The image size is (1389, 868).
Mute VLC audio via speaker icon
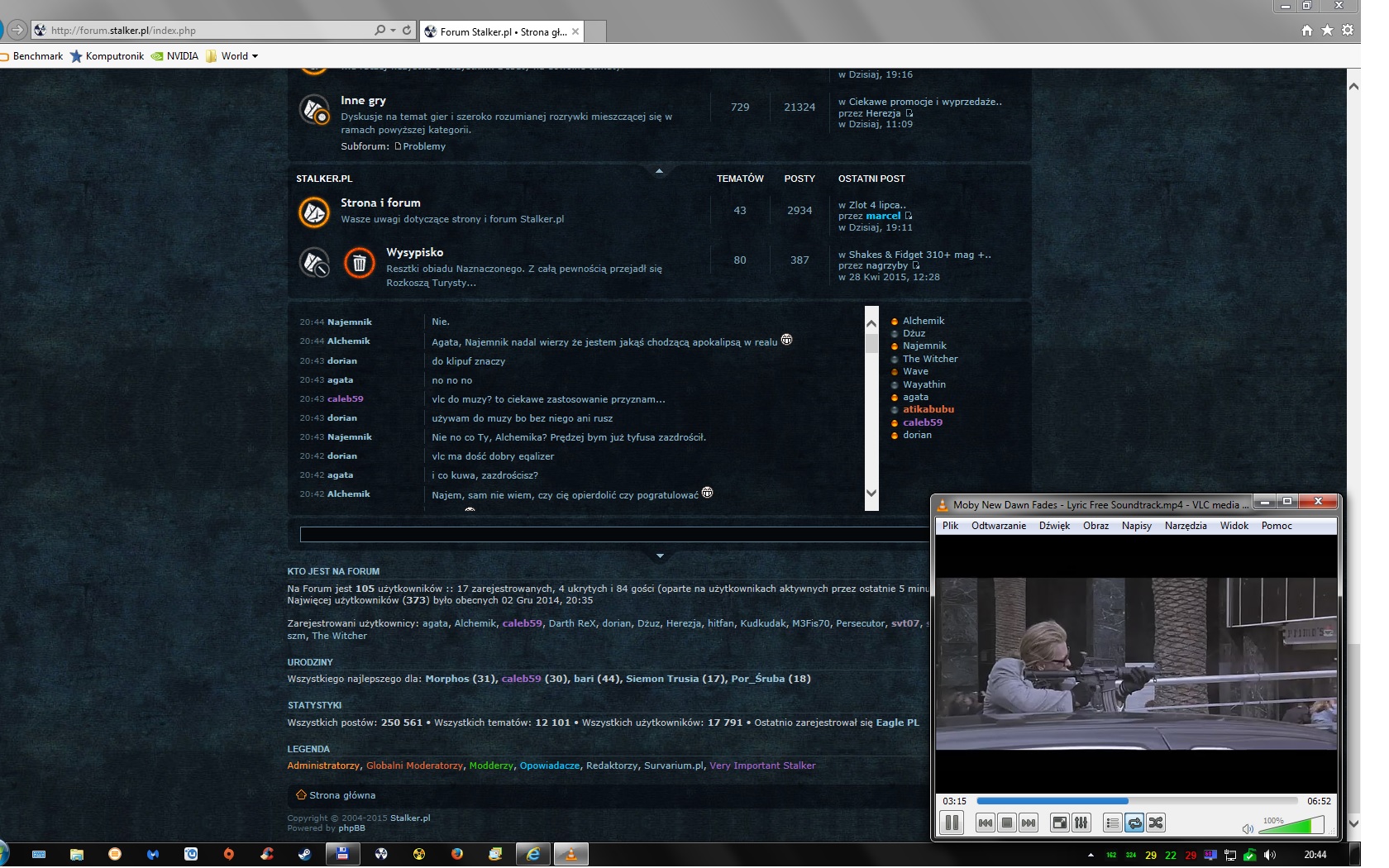click(x=1248, y=828)
